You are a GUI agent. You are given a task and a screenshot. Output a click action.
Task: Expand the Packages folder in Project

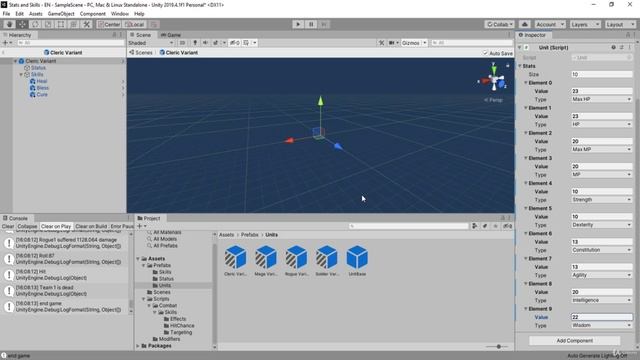(138, 346)
